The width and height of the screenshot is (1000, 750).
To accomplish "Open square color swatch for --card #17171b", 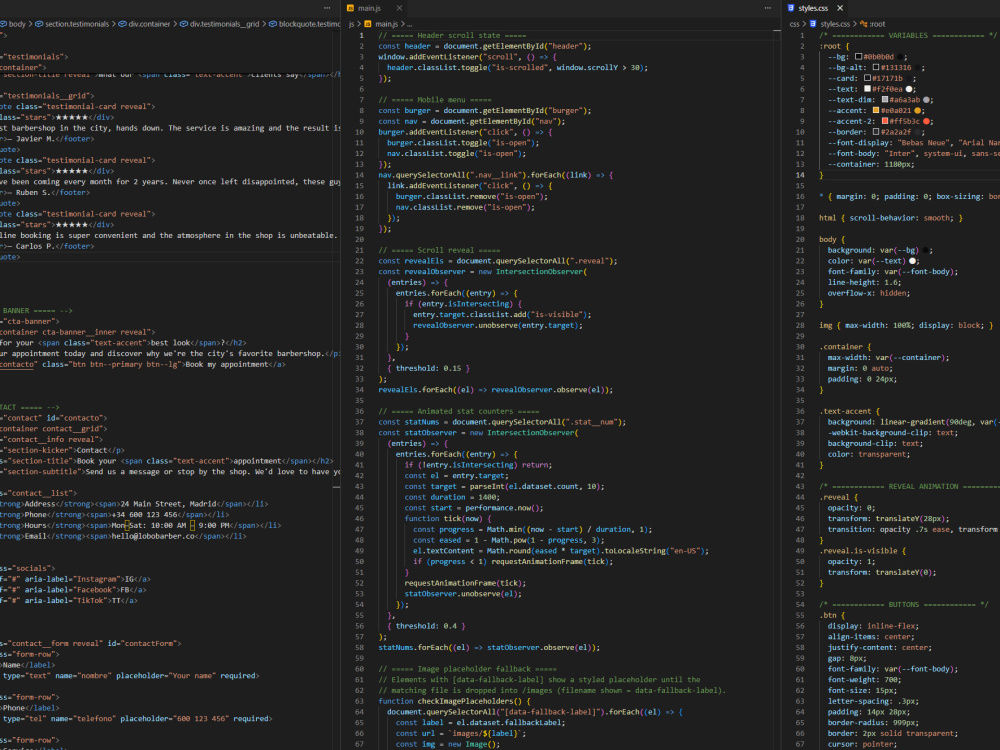I will tap(867, 78).
